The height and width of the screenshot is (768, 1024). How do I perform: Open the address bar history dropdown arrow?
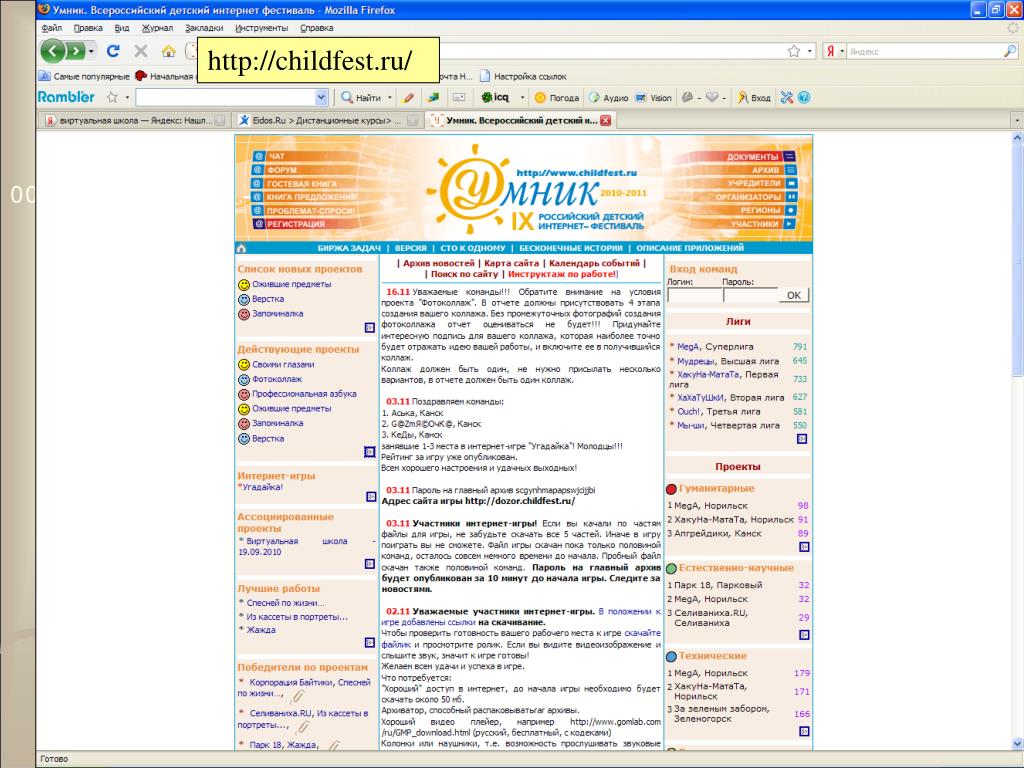point(810,51)
